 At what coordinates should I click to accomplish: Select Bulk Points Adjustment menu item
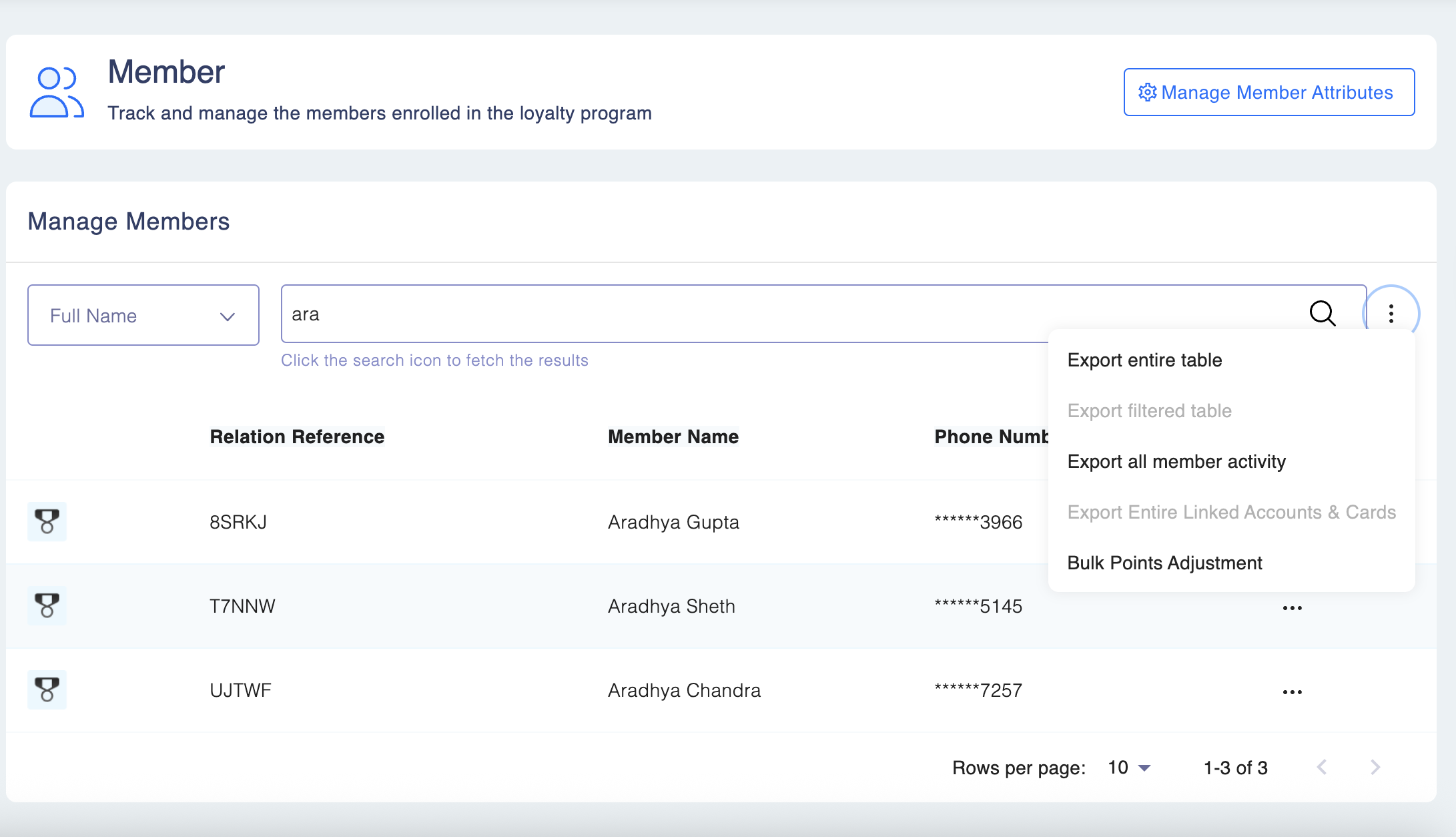coord(1164,563)
